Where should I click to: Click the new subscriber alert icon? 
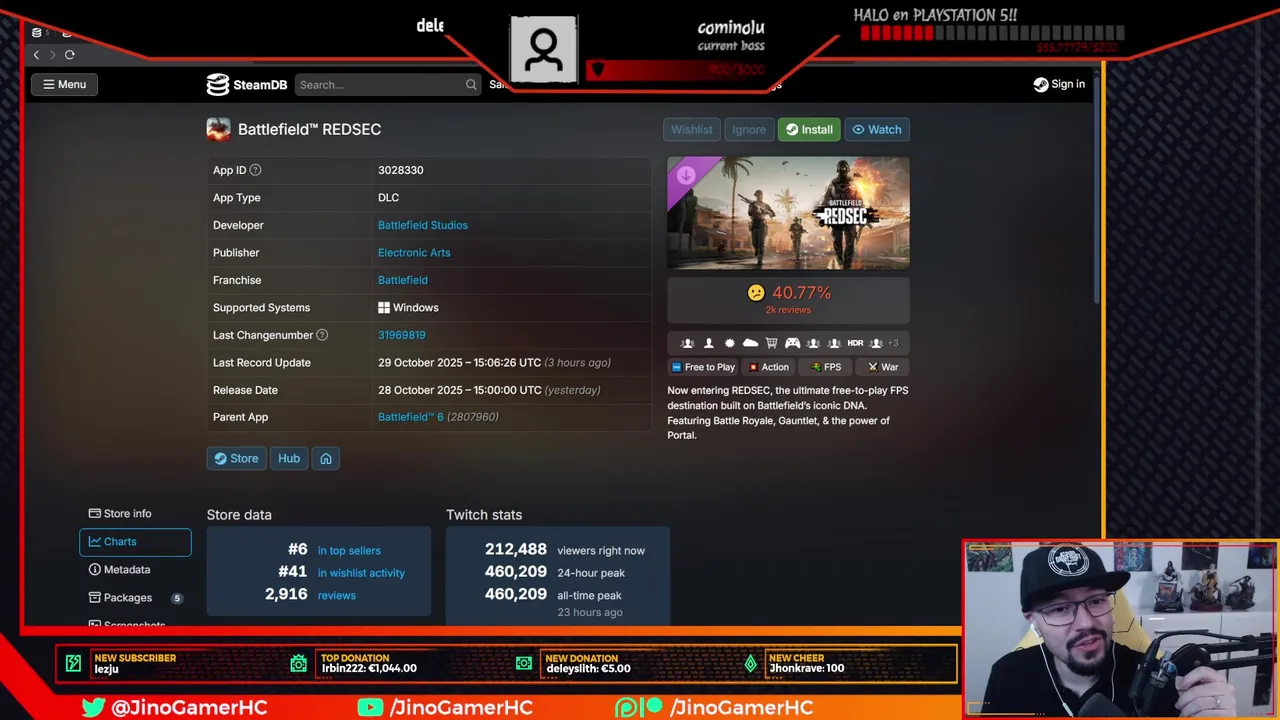(x=73, y=663)
